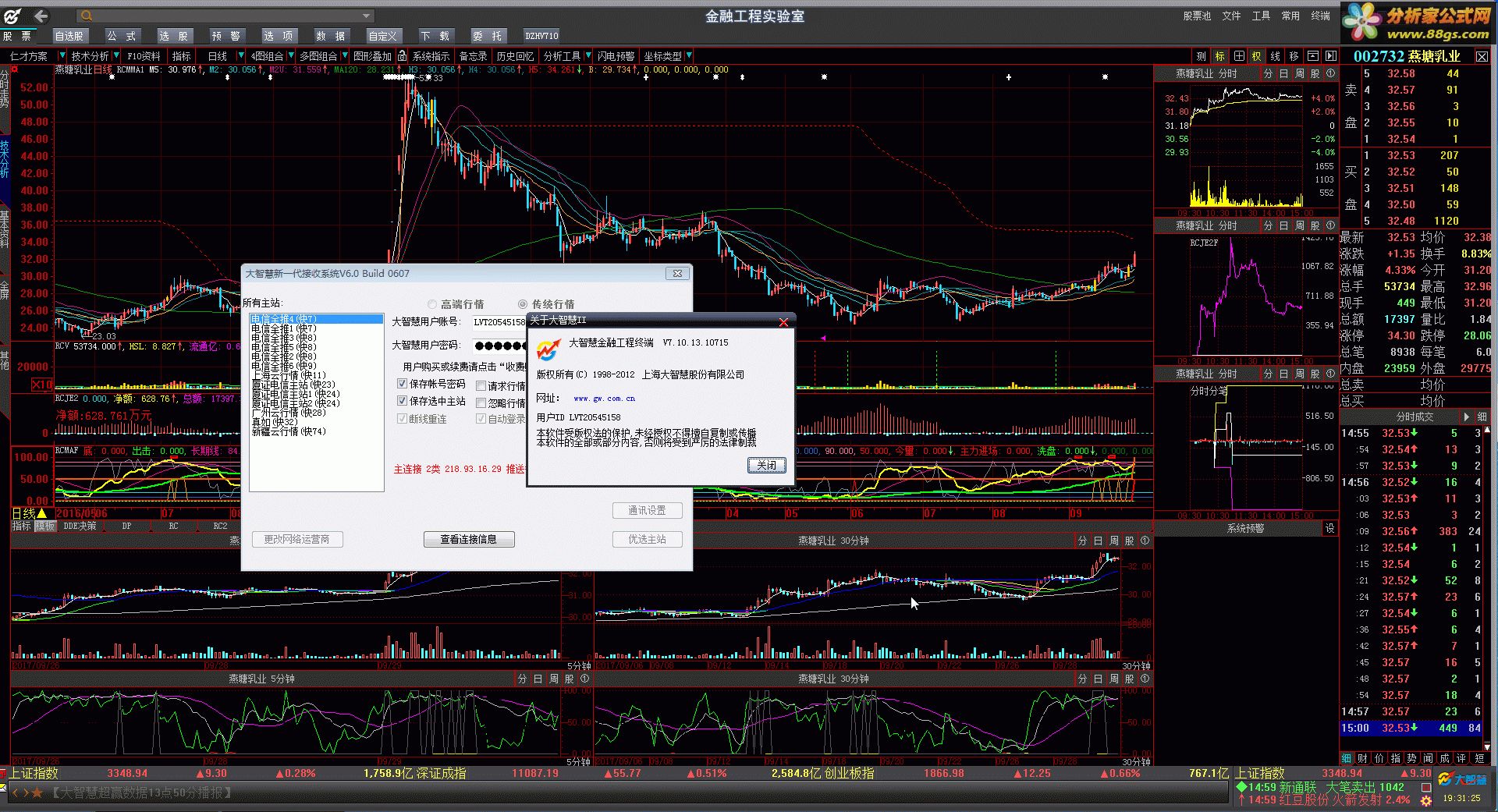The height and width of the screenshot is (812, 1498).
Task: Click the 更改网络运营商 button
Action: (297, 539)
